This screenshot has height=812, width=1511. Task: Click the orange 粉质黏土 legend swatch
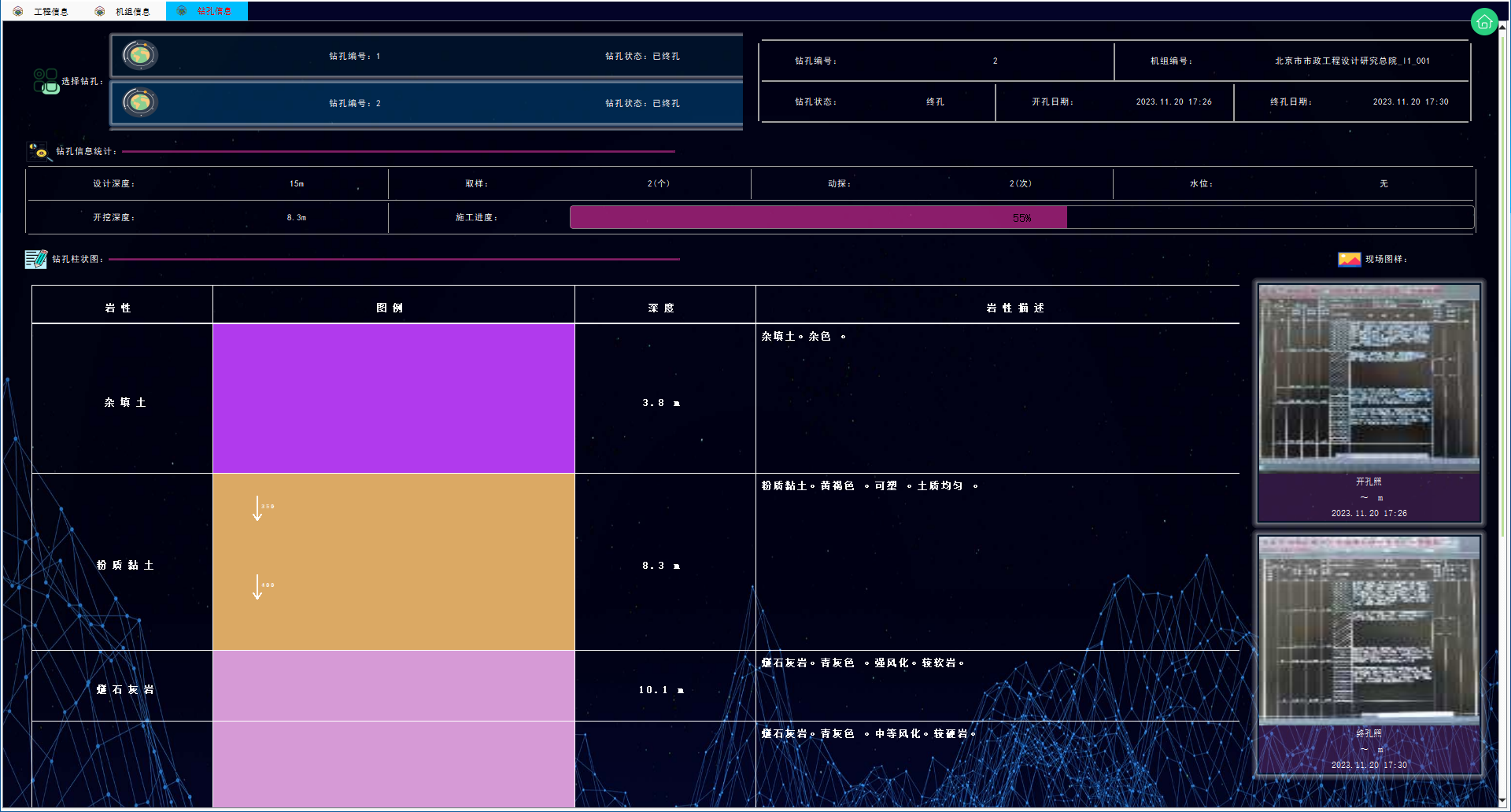click(x=393, y=561)
